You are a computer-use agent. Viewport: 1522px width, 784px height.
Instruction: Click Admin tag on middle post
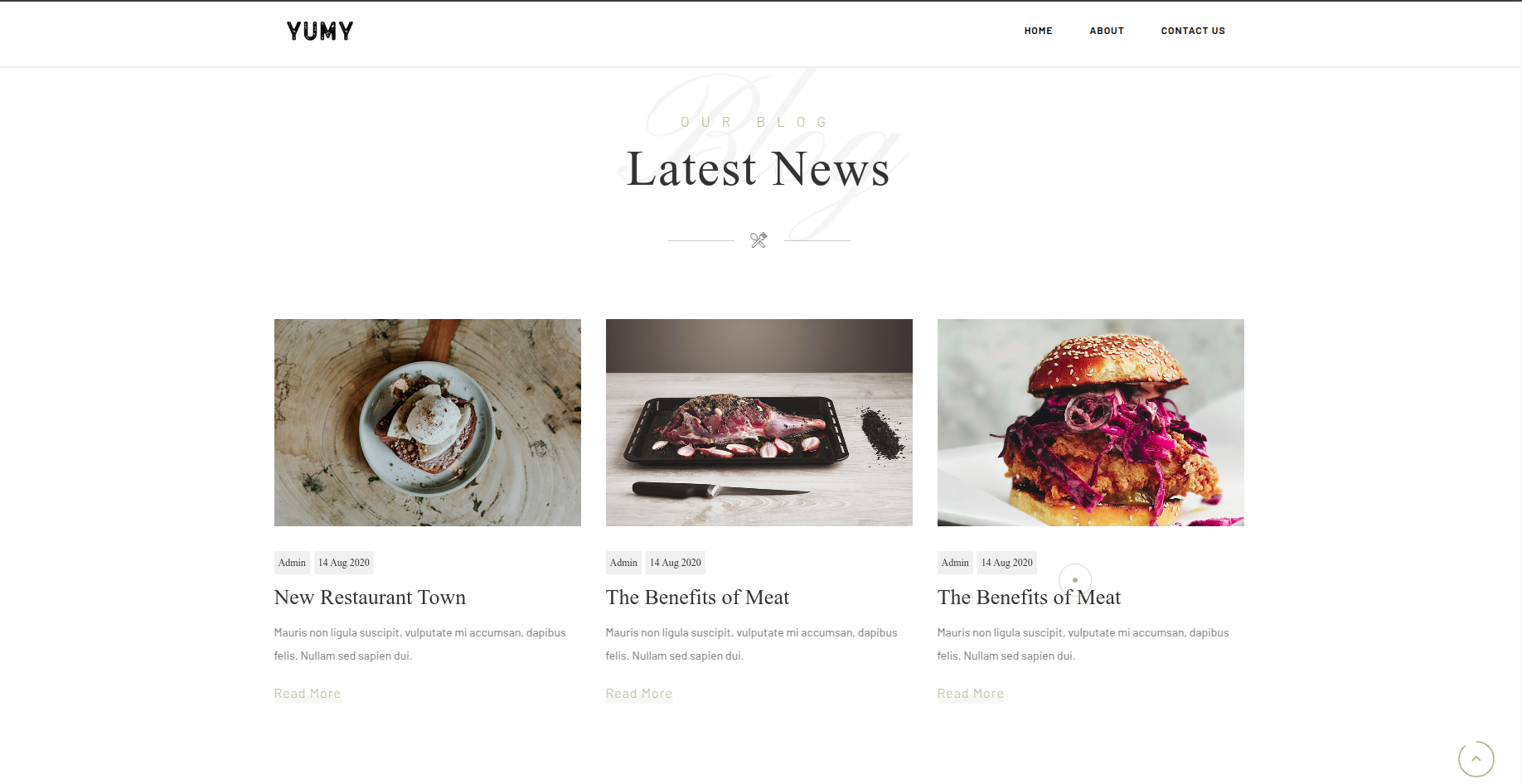pyautogui.click(x=623, y=563)
